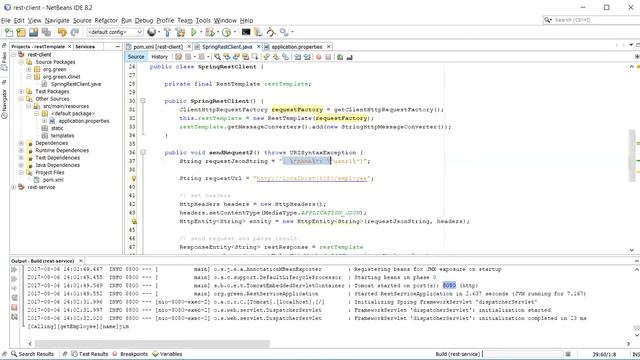
Task: Click the Output settings icon below stop
Action: [14, 316]
